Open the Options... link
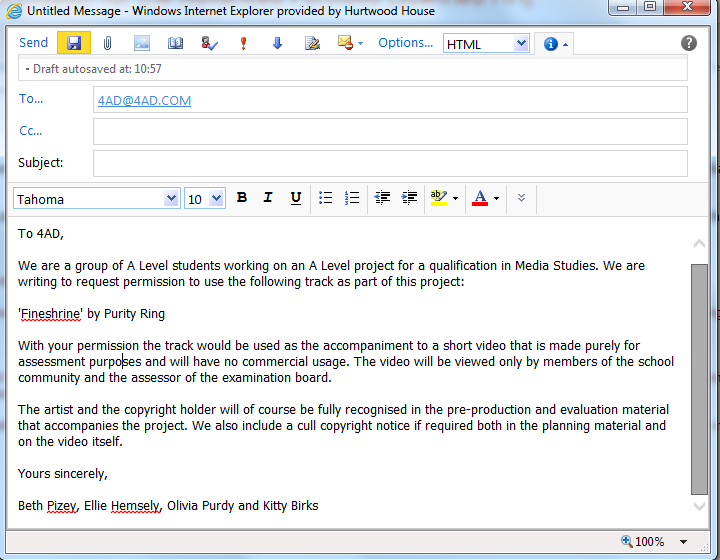 pos(405,43)
